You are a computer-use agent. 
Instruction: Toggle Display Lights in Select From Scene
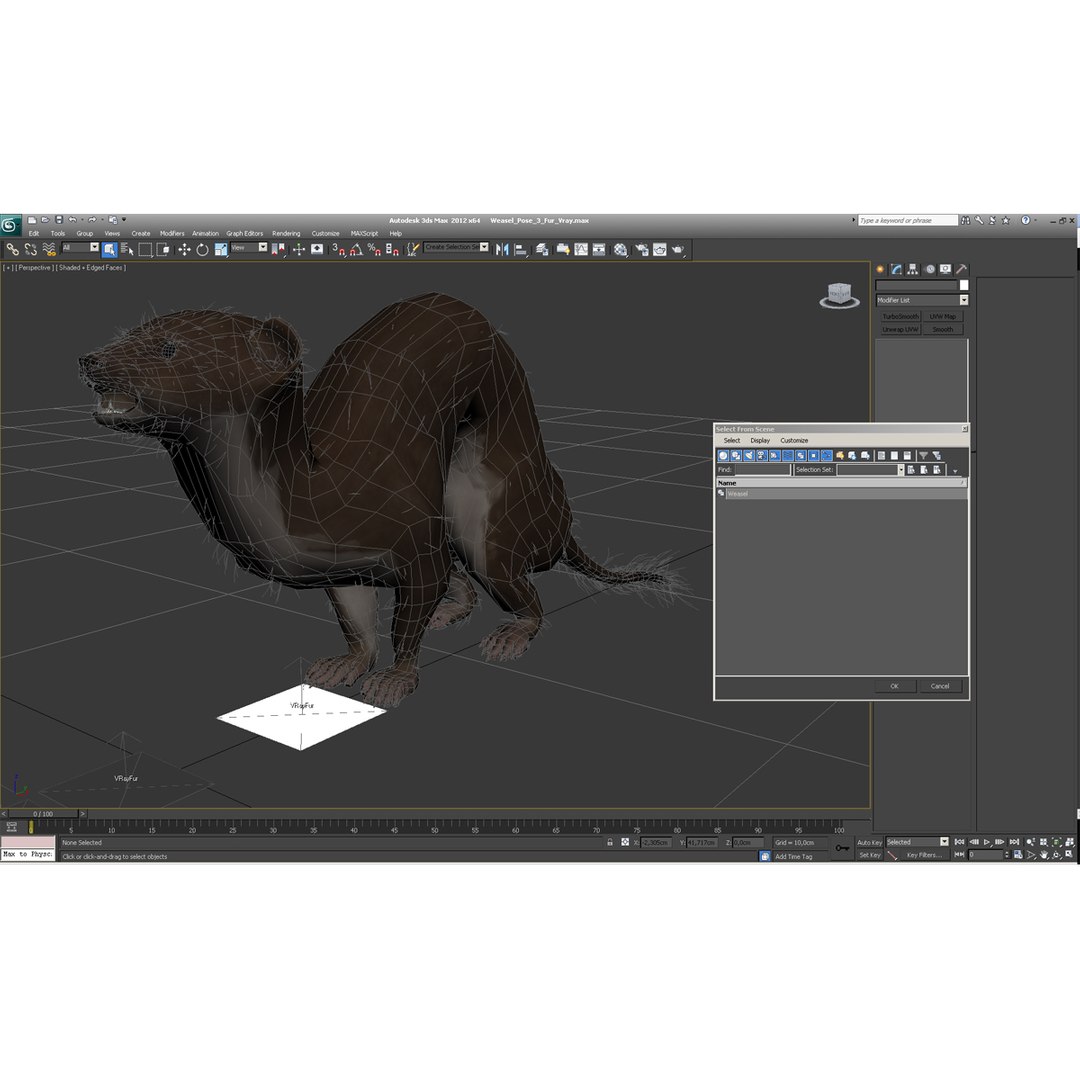[x=749, y=455]
